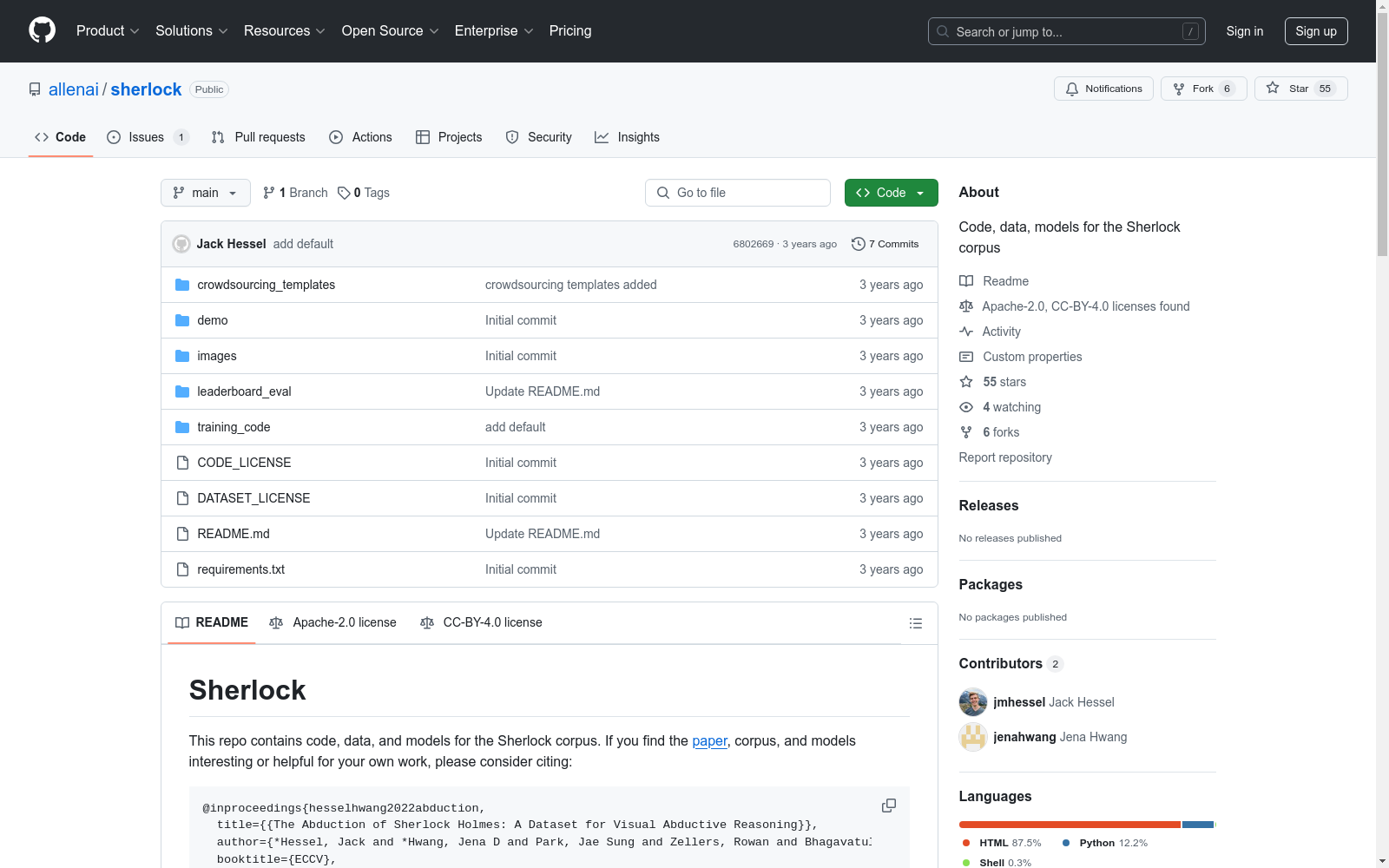Click the search magnifier icon
The image size is (1389, 868).
(x=943, y=31)
